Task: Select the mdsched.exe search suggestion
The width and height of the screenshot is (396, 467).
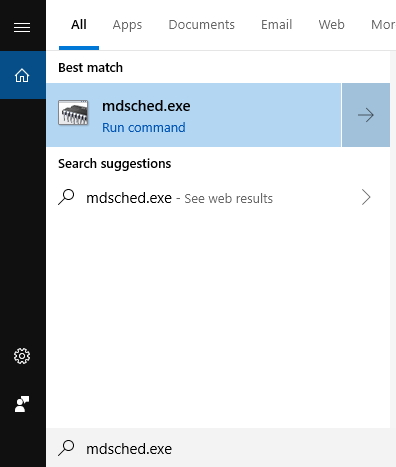Action: tap(218, 197)
